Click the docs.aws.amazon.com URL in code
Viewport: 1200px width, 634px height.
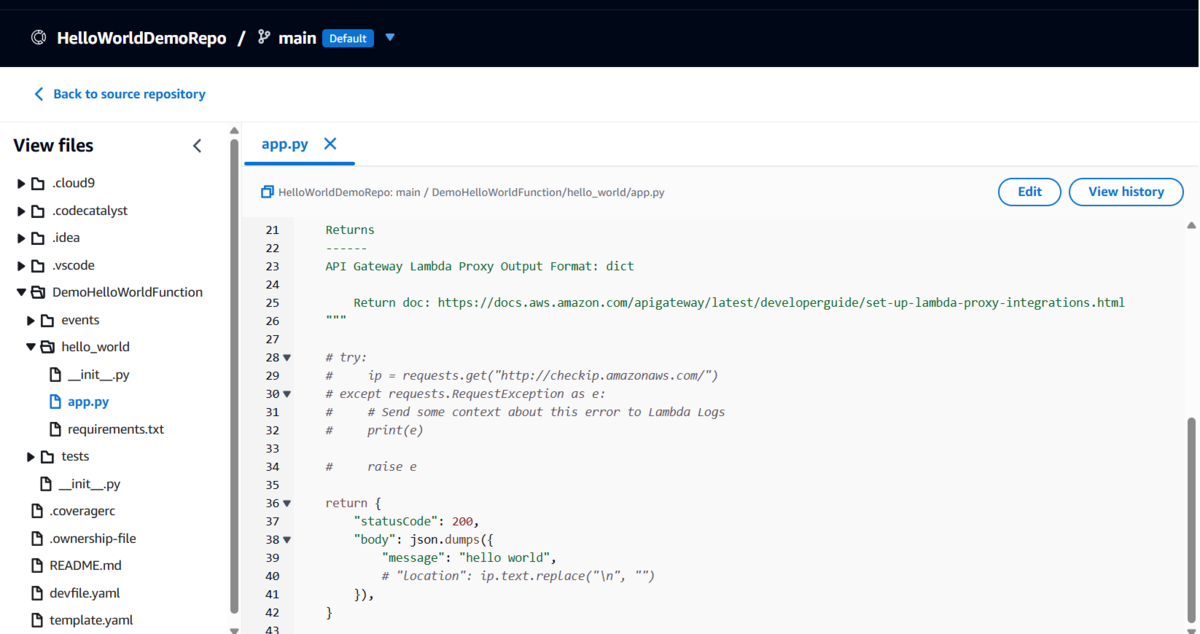pyautogui.click(x=781, y=302)
